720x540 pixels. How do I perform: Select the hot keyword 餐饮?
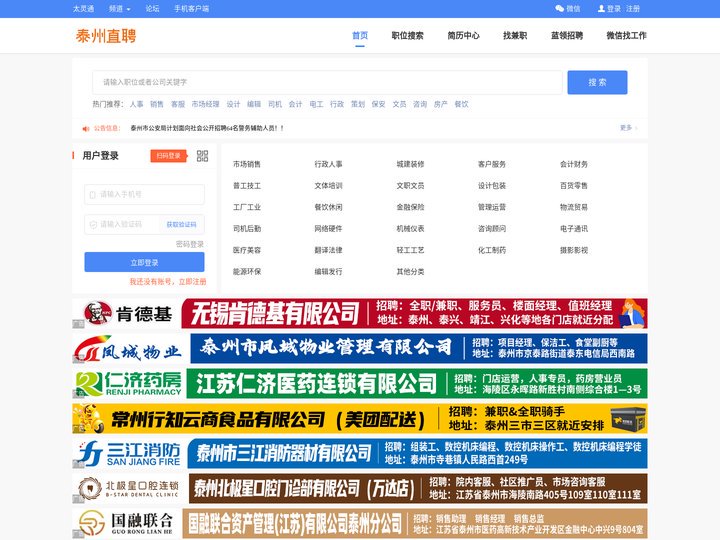click(x=461, y=104)
